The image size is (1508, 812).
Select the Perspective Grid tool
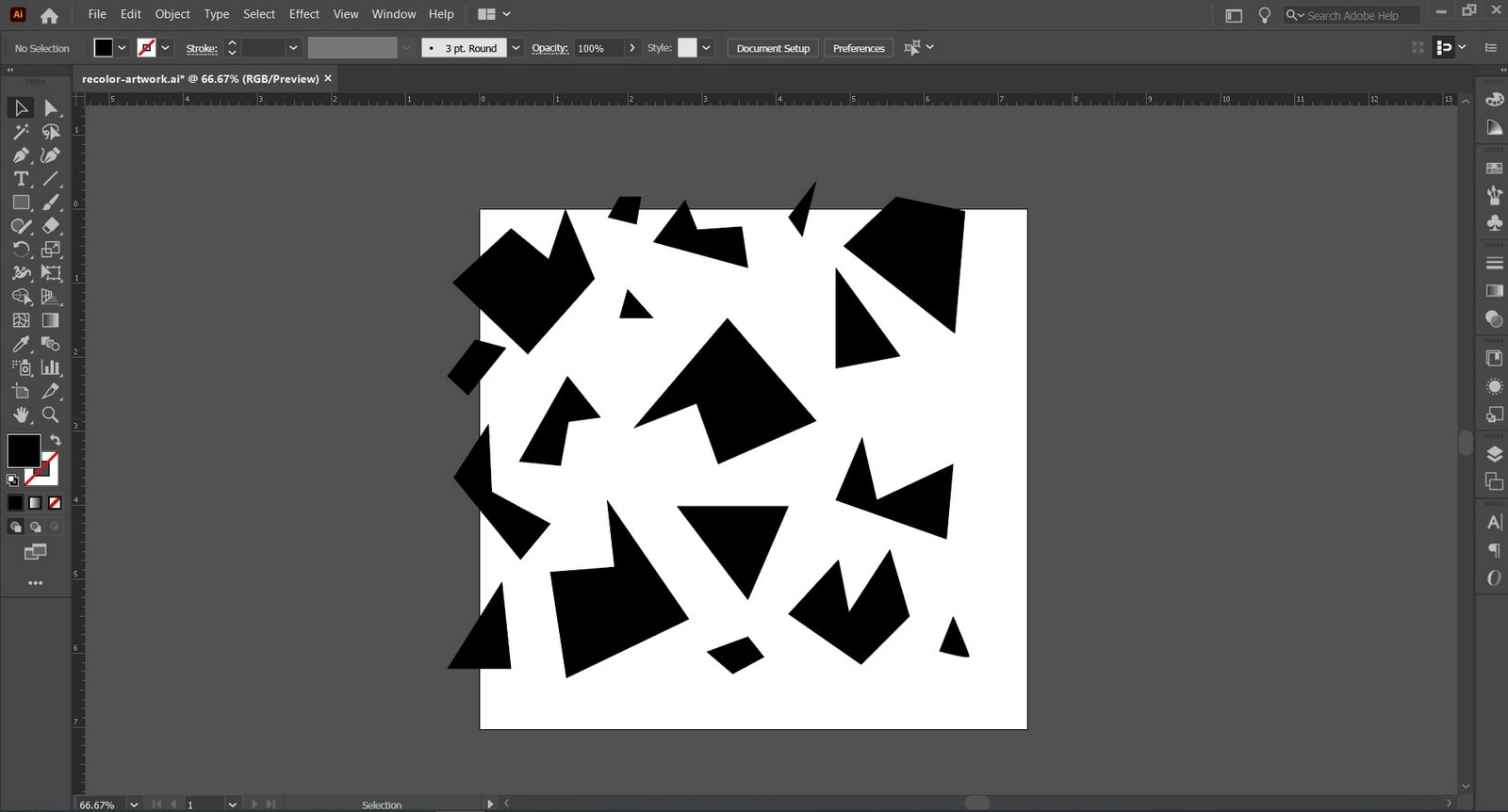(x=51, y=297)
